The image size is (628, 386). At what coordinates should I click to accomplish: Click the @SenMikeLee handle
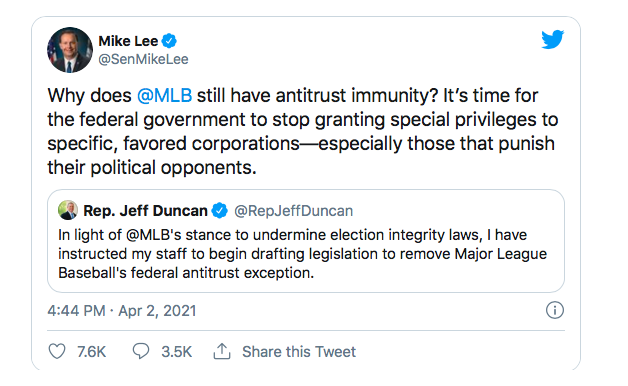[x=143, y=59]
